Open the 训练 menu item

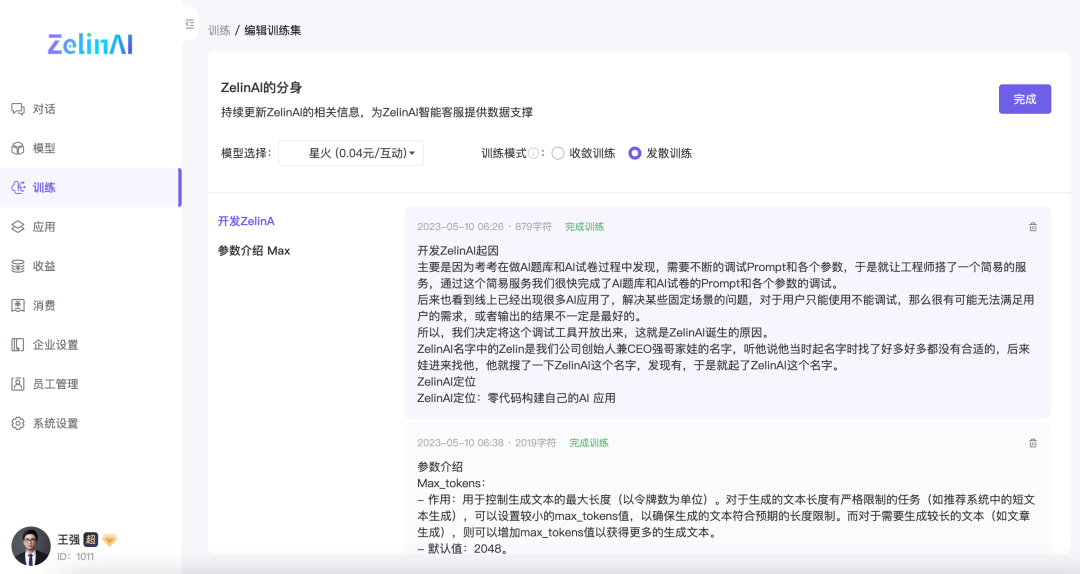90,187
